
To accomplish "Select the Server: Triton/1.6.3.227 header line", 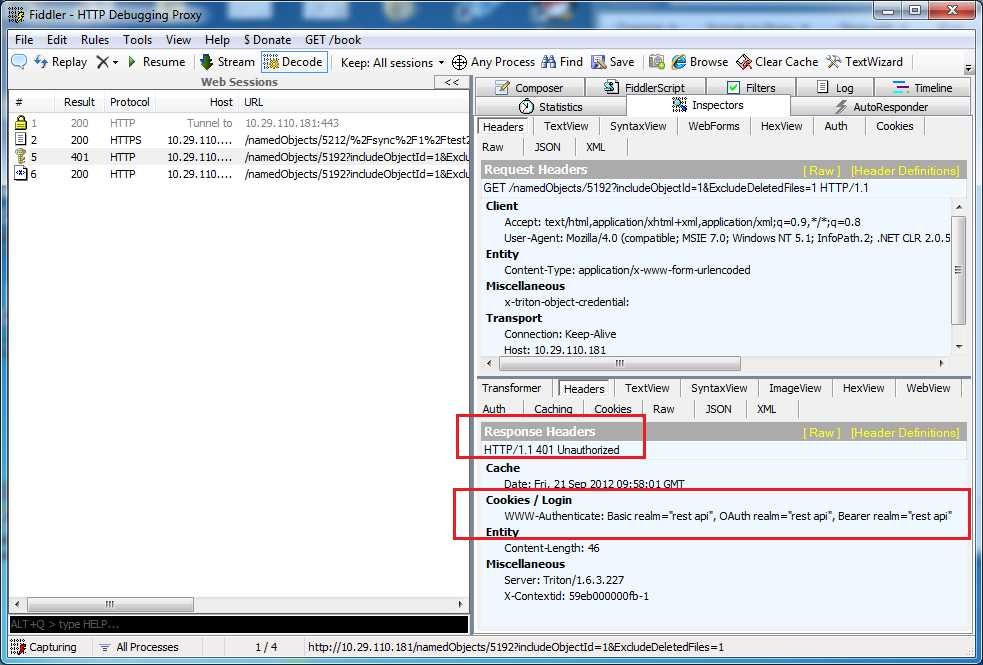I will 564,580.
